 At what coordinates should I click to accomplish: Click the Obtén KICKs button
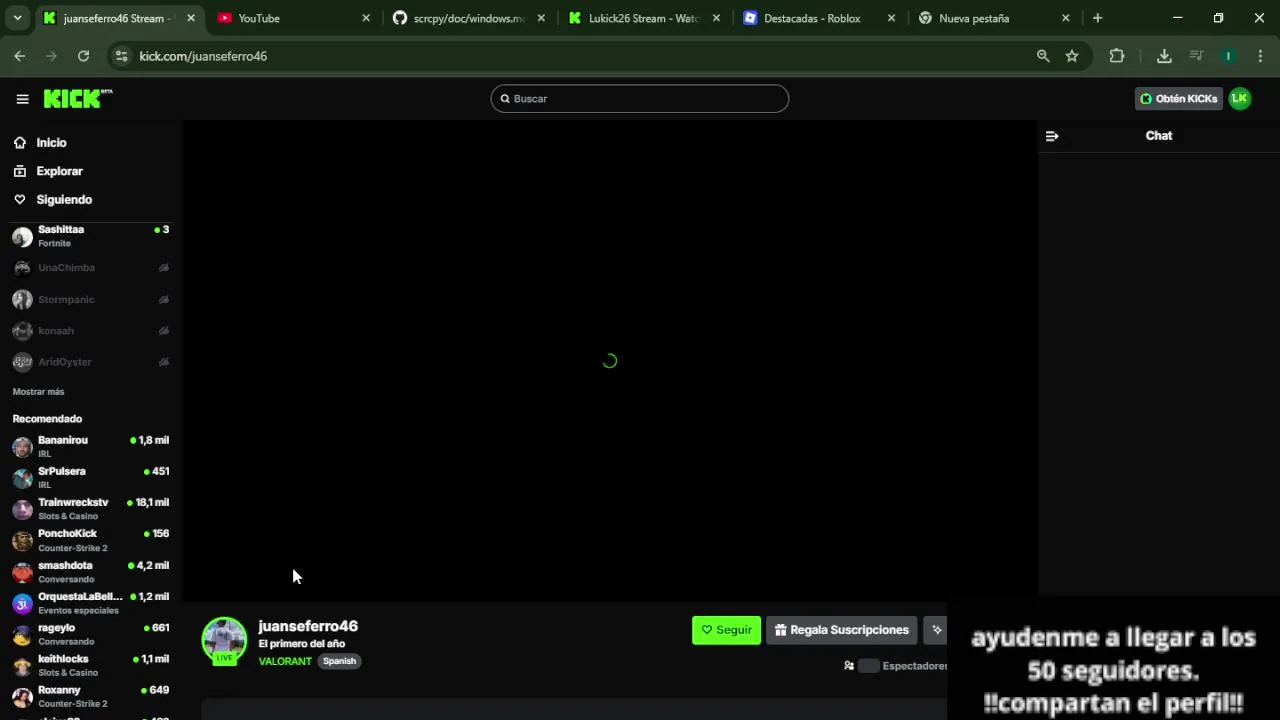tap(1178, 99)
